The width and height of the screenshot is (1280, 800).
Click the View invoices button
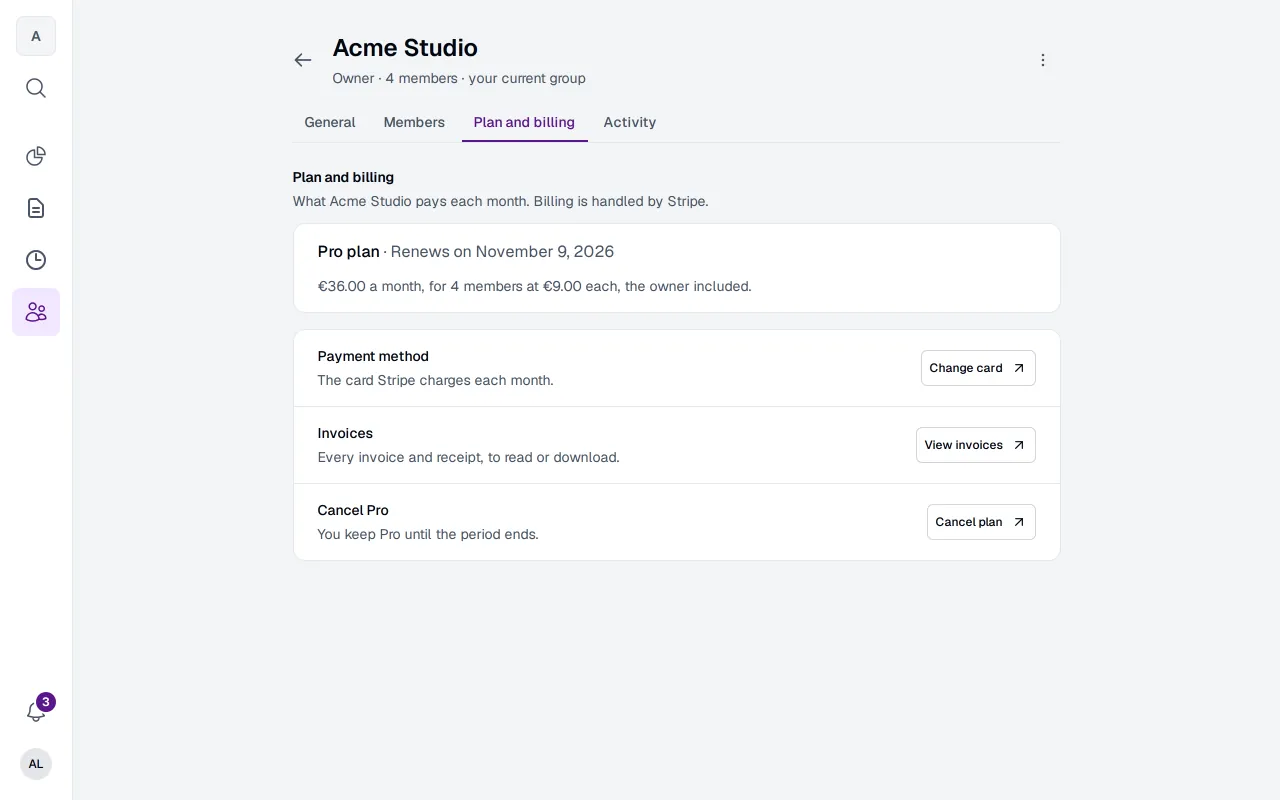point(976,445)
